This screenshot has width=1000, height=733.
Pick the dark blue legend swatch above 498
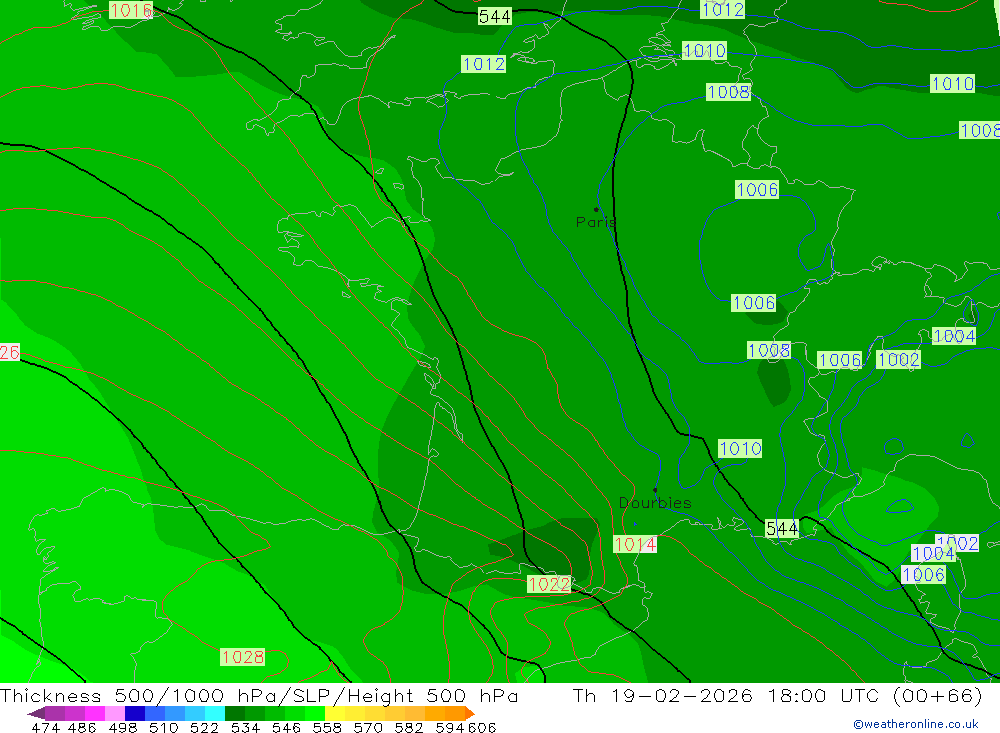coord(135,713)
